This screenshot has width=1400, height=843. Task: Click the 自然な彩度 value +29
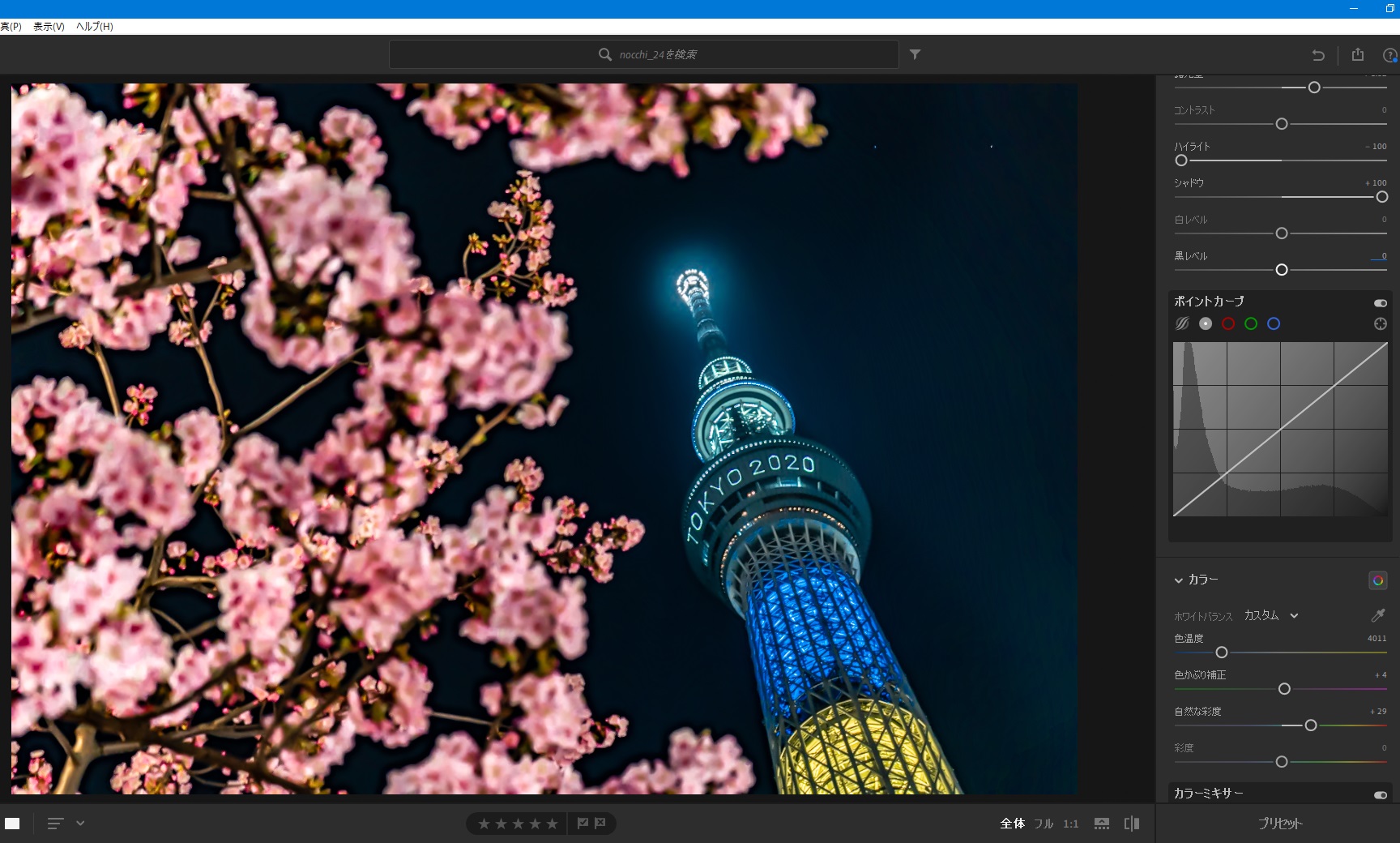[x=1378, y=712]
